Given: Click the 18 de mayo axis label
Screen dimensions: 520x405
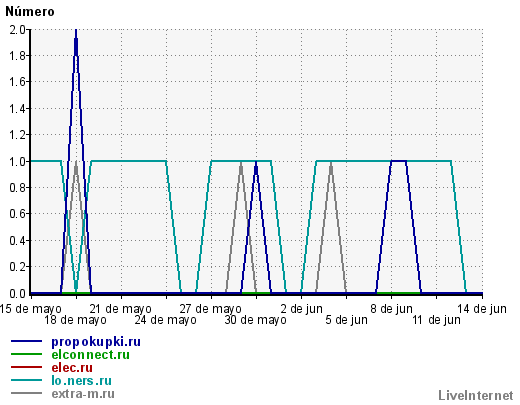Looking at the screenshot, I should 75,320.
